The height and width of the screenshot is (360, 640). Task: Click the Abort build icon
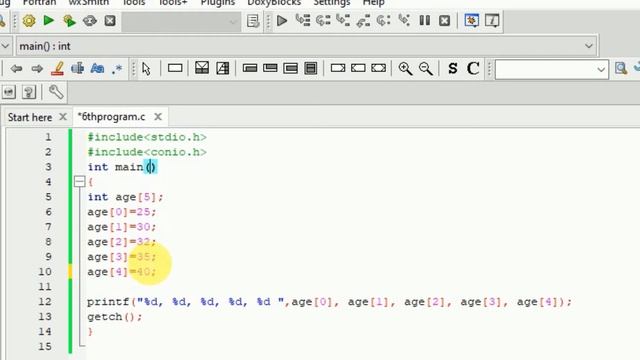click(x=110, y=20)
